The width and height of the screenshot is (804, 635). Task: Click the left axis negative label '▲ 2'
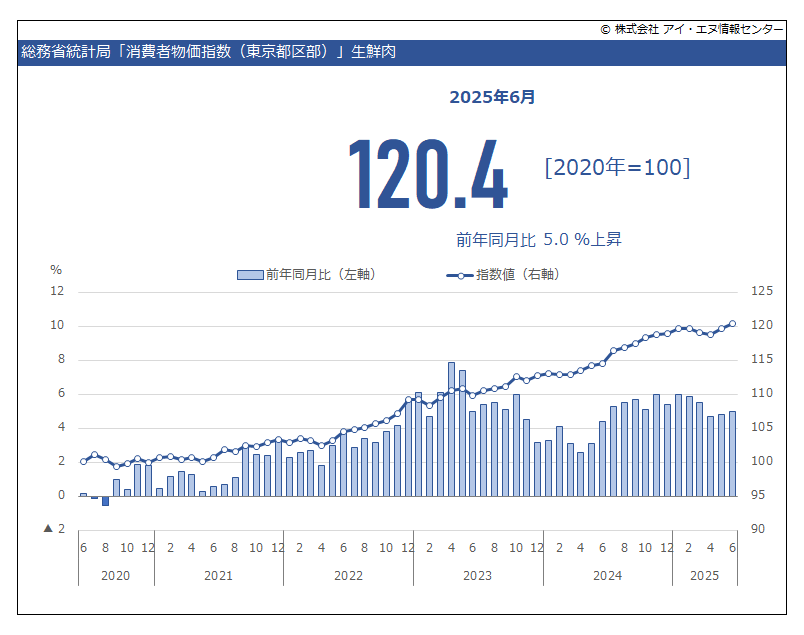point(54,529)
